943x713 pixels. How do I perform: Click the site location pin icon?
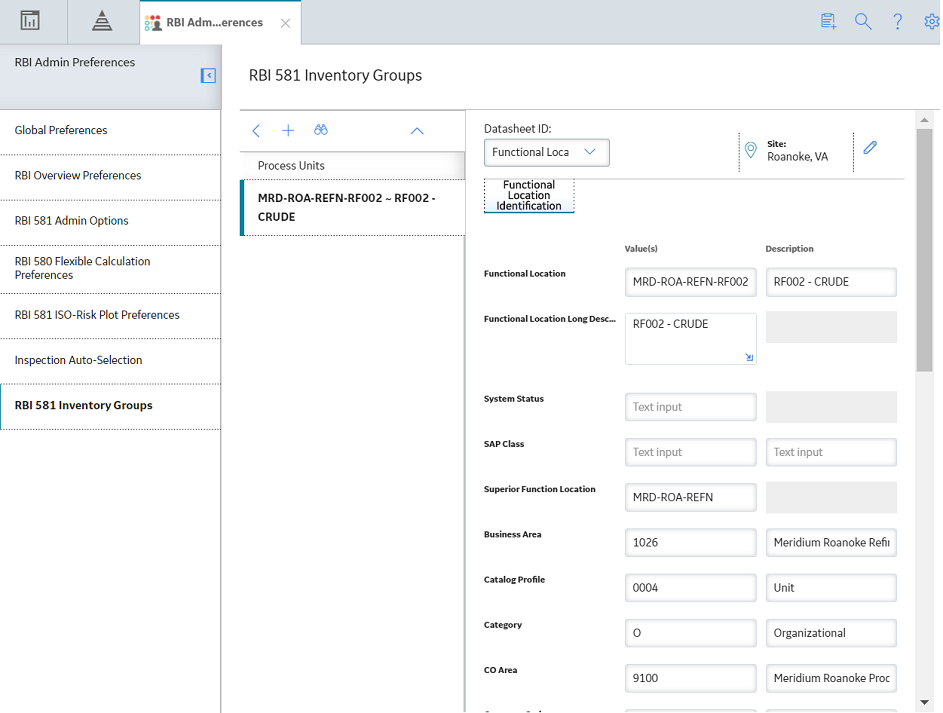(x=751, y=150)
